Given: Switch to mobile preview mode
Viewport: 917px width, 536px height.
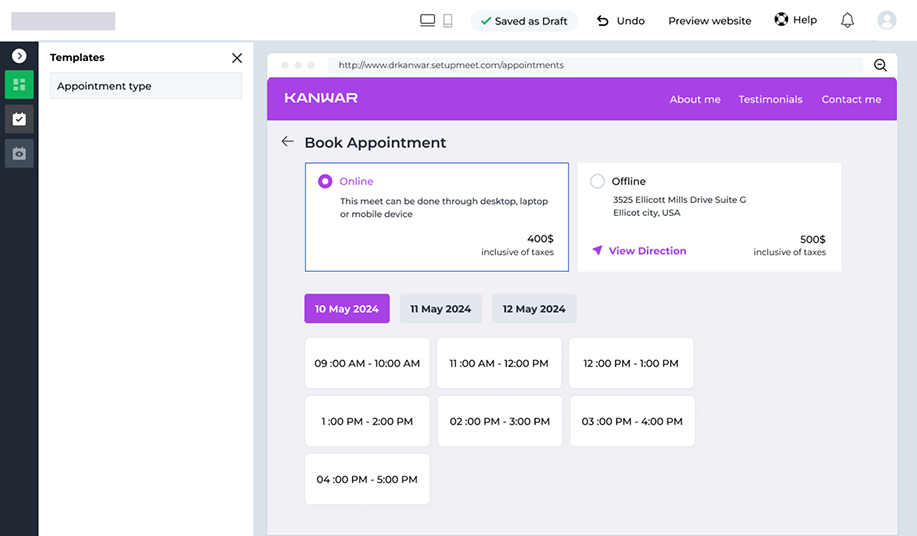Looking at the screenshot, I should 448,20.
